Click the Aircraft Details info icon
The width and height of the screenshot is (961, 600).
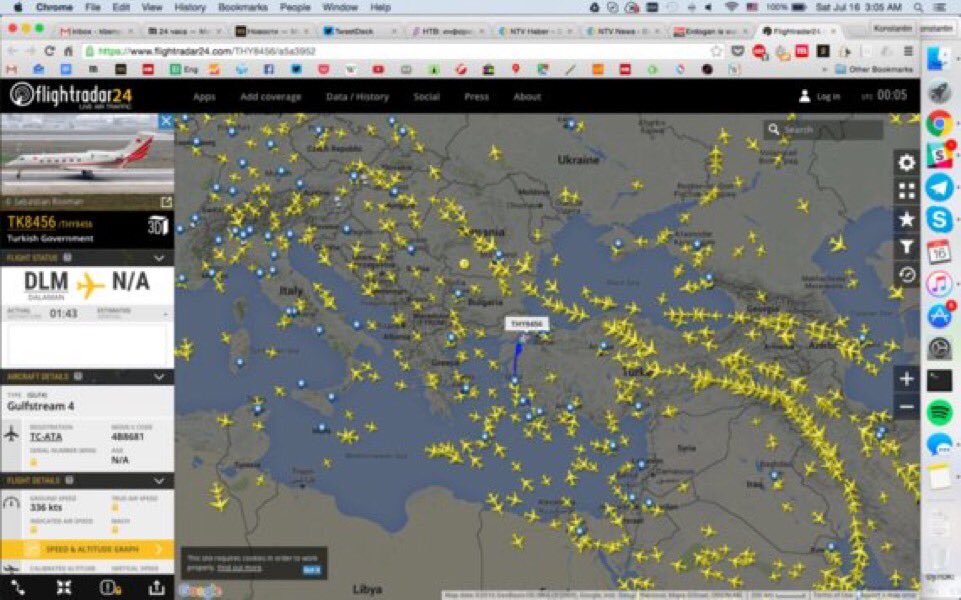[78, 376]
